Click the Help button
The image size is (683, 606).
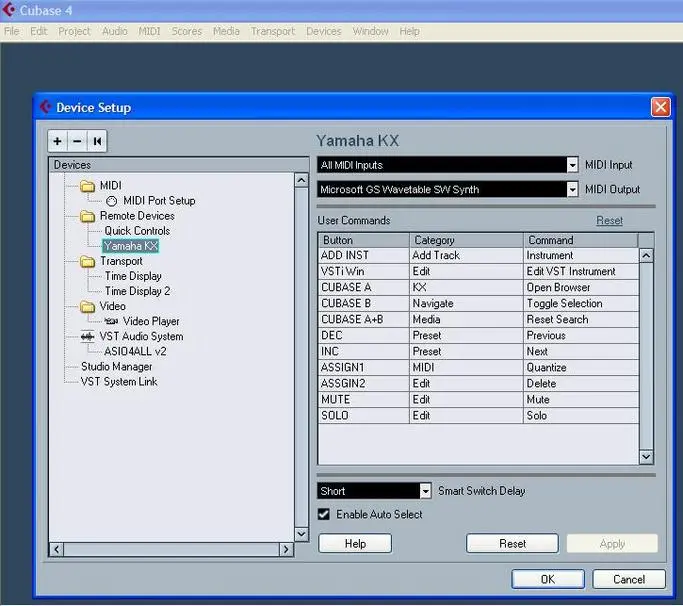click(x=355, y=543)
